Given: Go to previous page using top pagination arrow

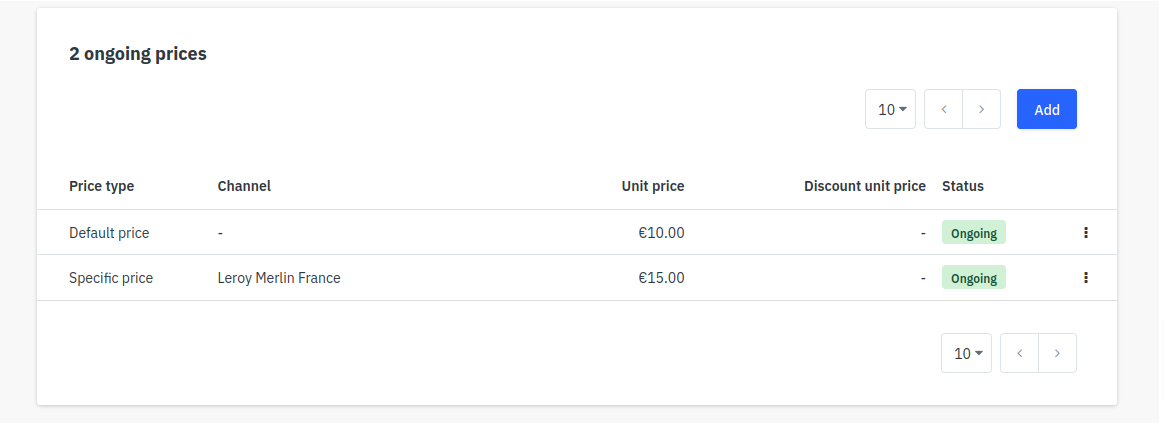Looking at the screenshot, I should tap(944, 109).
